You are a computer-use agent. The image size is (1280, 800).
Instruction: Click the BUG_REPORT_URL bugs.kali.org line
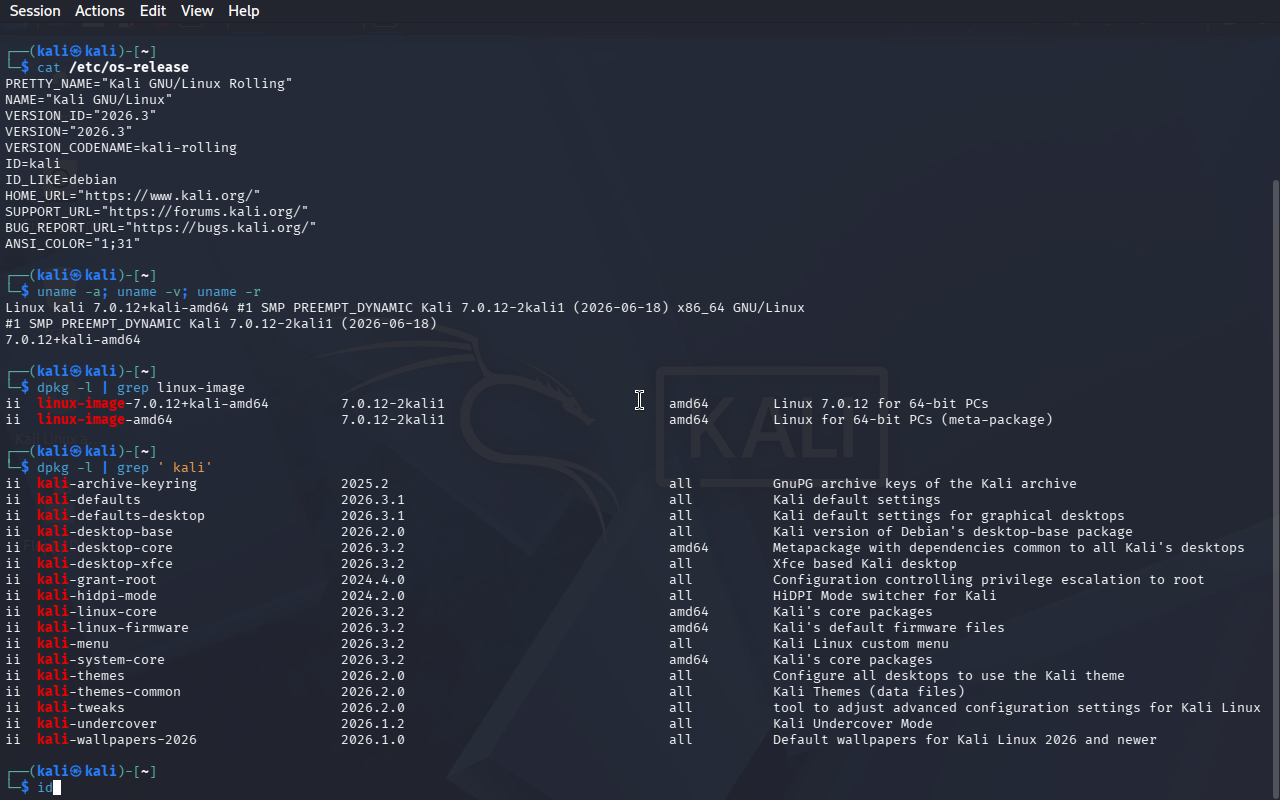pyautogui.click(x=161, y=228)
